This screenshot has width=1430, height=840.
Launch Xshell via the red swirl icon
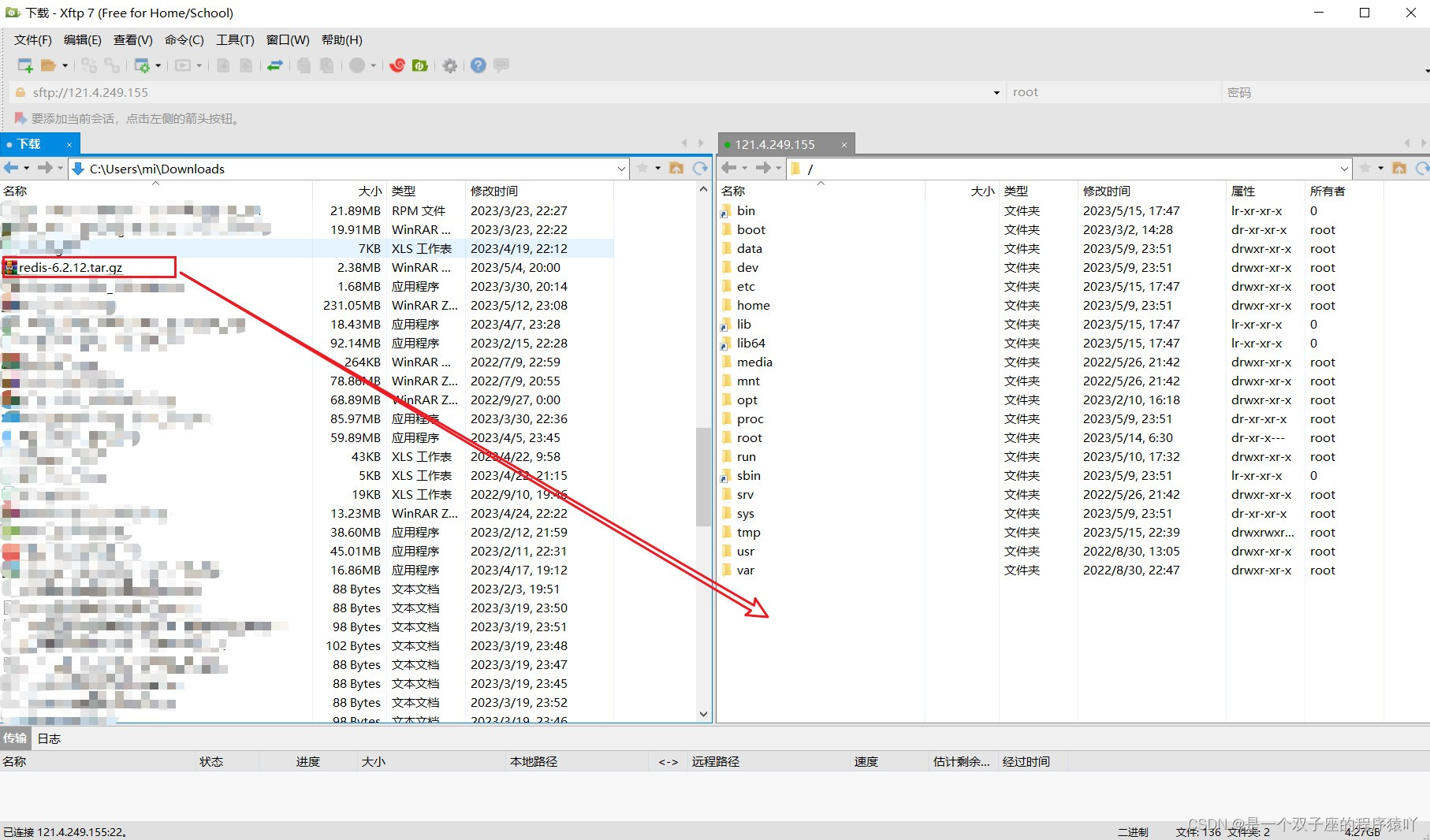397,65
